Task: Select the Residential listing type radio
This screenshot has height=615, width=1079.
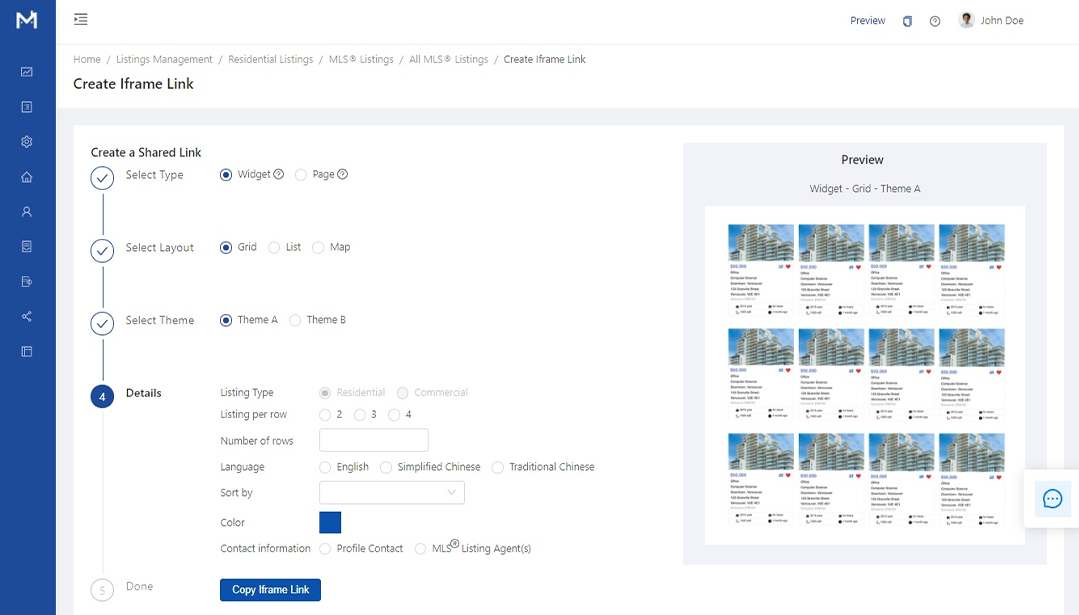Action: tap(325, 393)
